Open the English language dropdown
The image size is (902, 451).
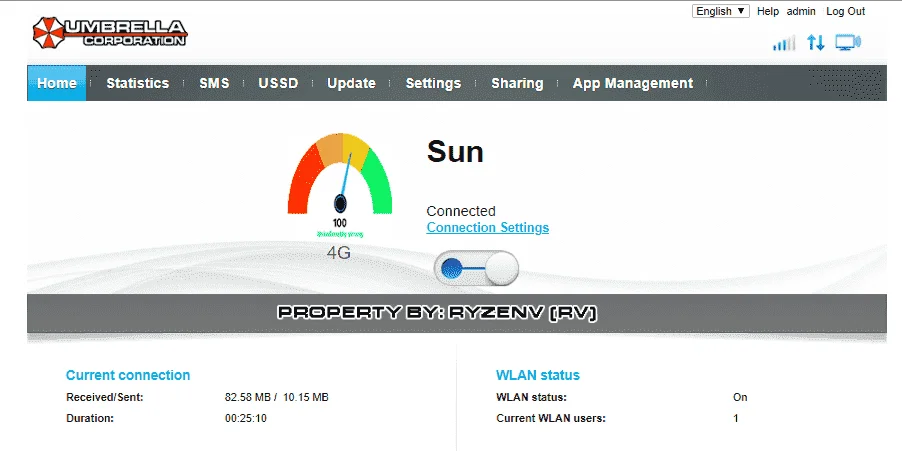tap(720, 11)
